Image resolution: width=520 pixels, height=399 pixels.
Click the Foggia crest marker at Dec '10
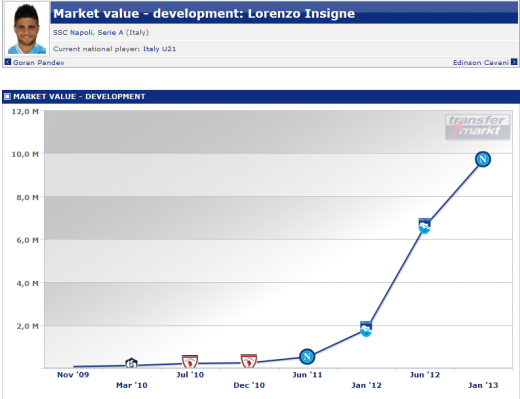point(249,361)
